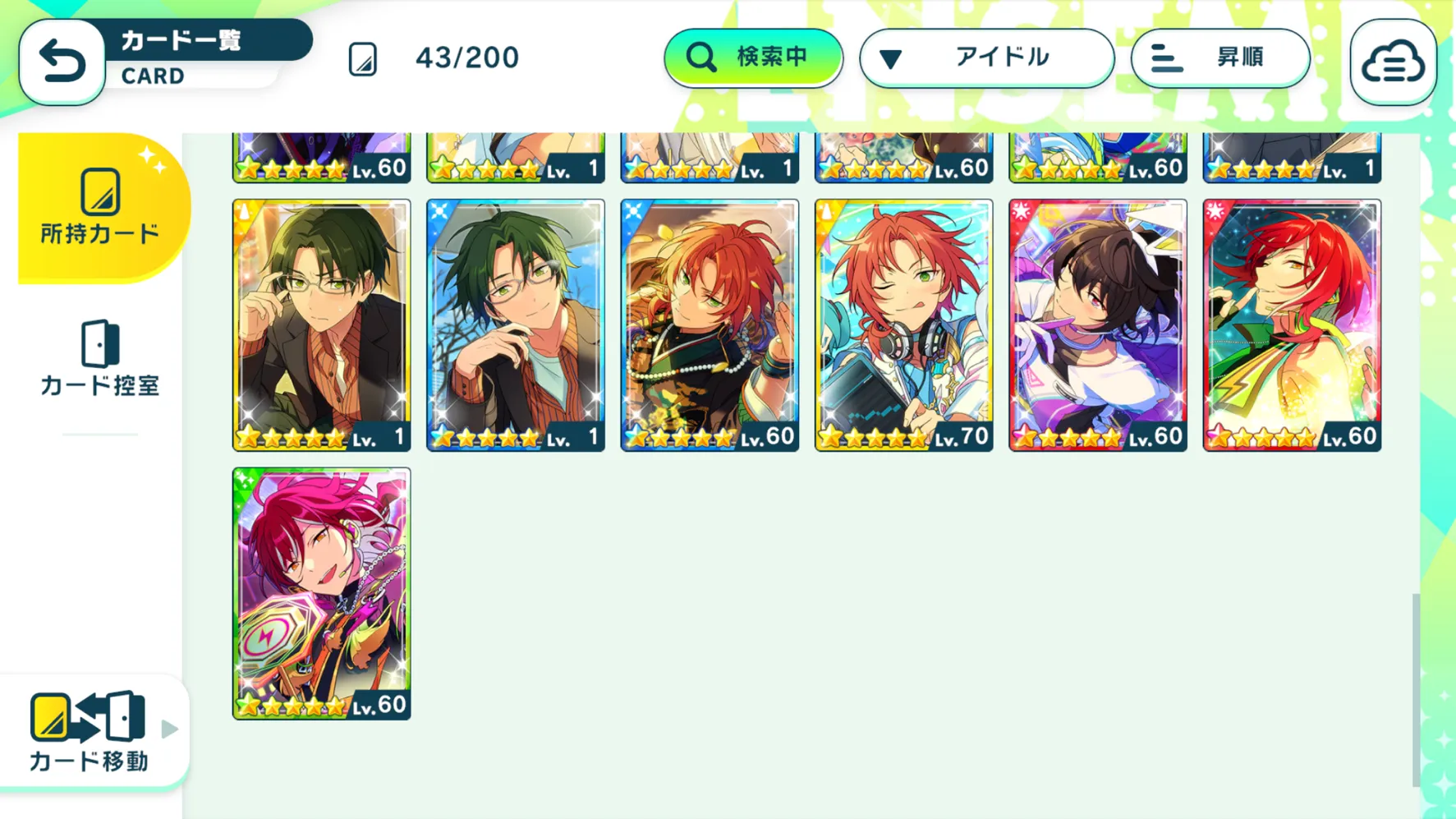This screenshot has height=819, width=1456.
Task: Switch to the カード控室 tab
Action: 100,358
